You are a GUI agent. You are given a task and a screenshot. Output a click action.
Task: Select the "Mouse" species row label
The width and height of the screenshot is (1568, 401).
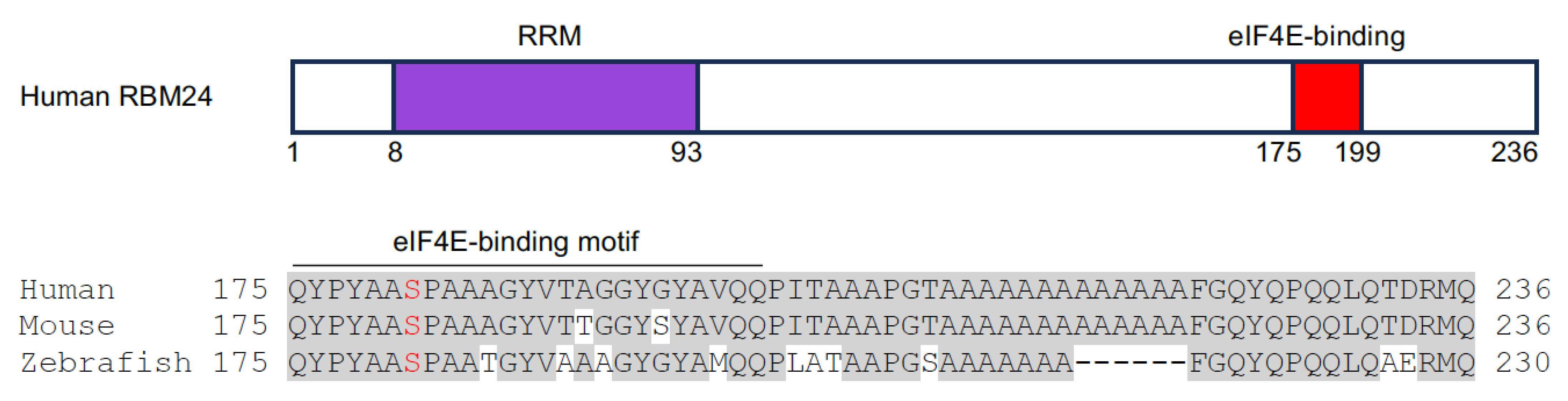67,326
